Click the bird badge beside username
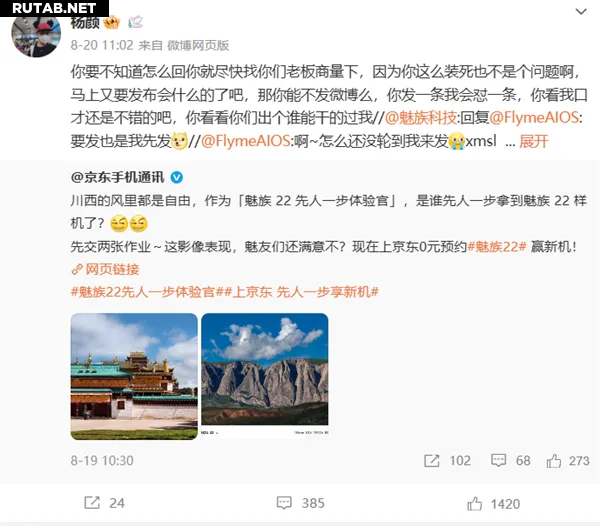The width and height of the screenshot is (600, 526). (135, 22)
